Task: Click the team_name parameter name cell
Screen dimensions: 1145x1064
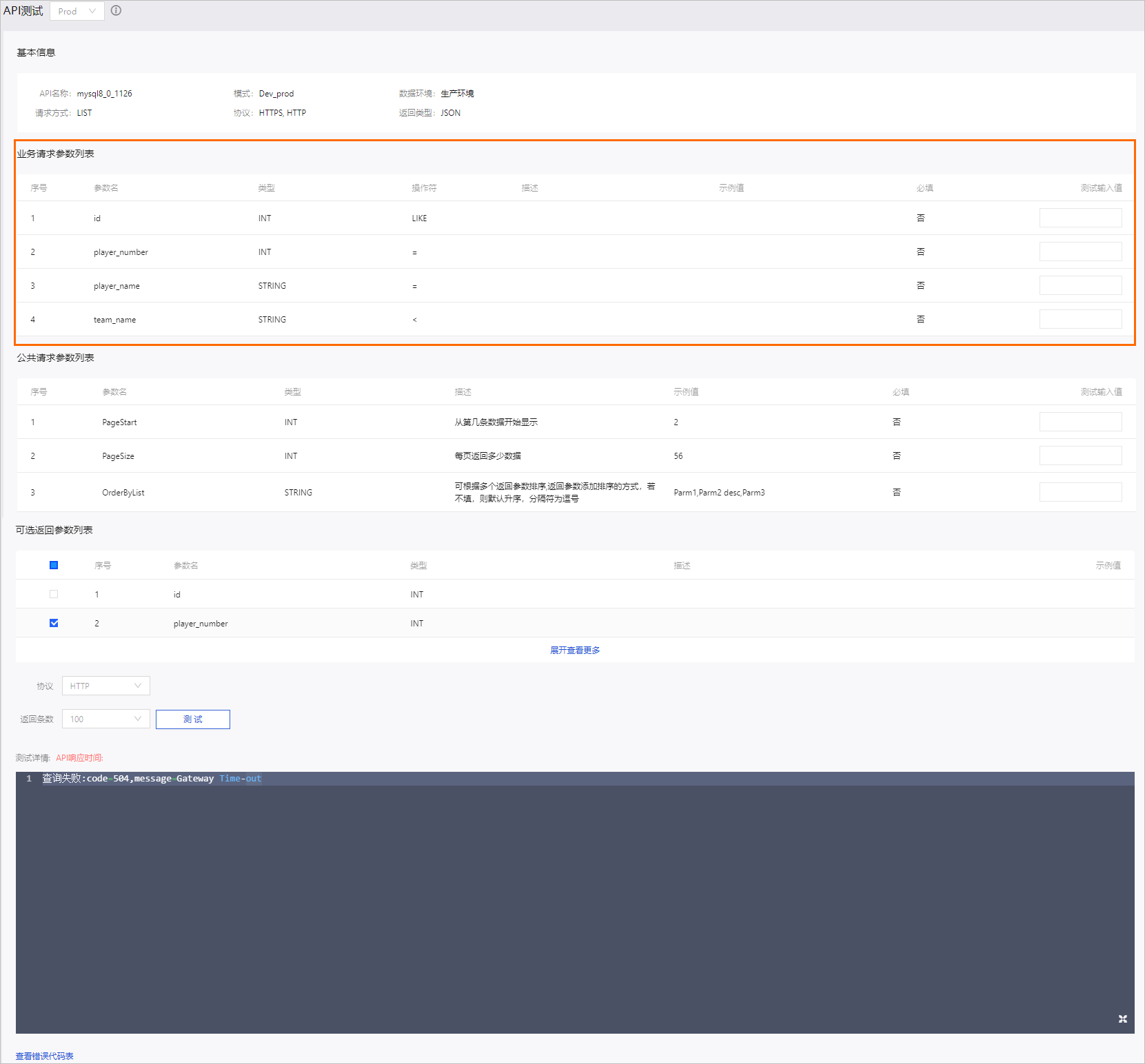Action: click(114, 320)
